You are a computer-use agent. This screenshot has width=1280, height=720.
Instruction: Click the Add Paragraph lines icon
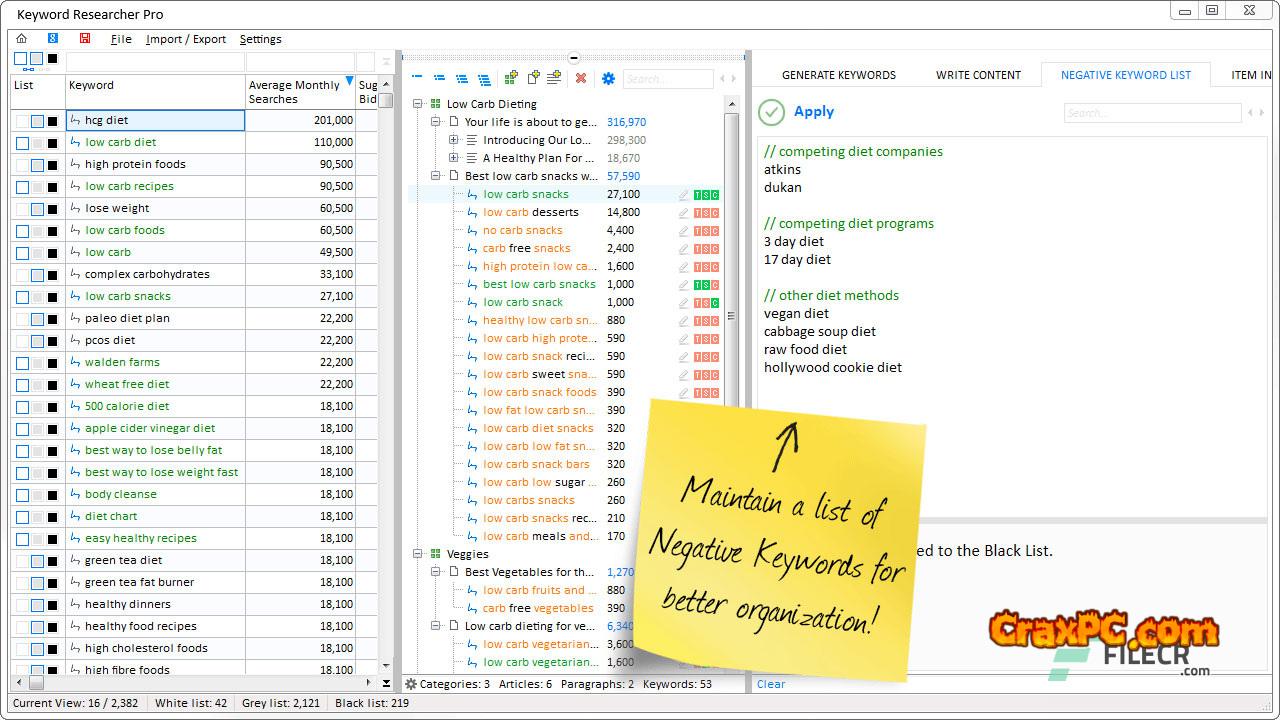(x=556, y=78)
